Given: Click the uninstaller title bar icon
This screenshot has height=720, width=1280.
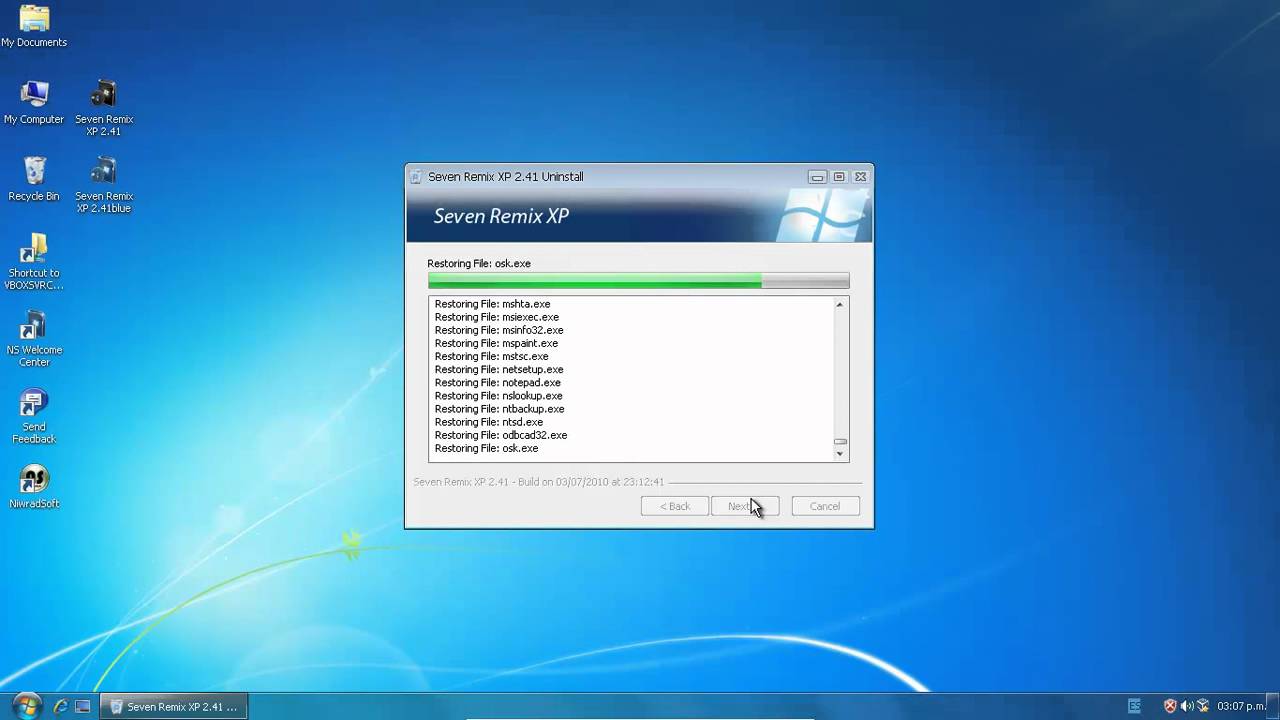Looking at the screenshot, I should (x=416, y=176).
